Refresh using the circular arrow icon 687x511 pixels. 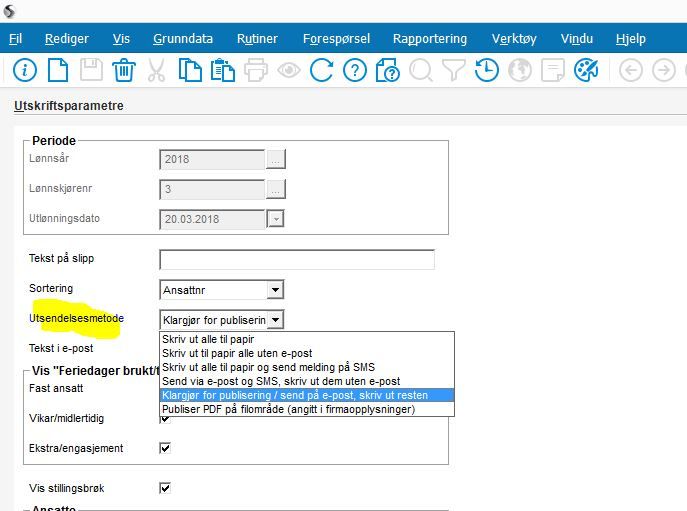pyautogui.click(x=322, y=70)
